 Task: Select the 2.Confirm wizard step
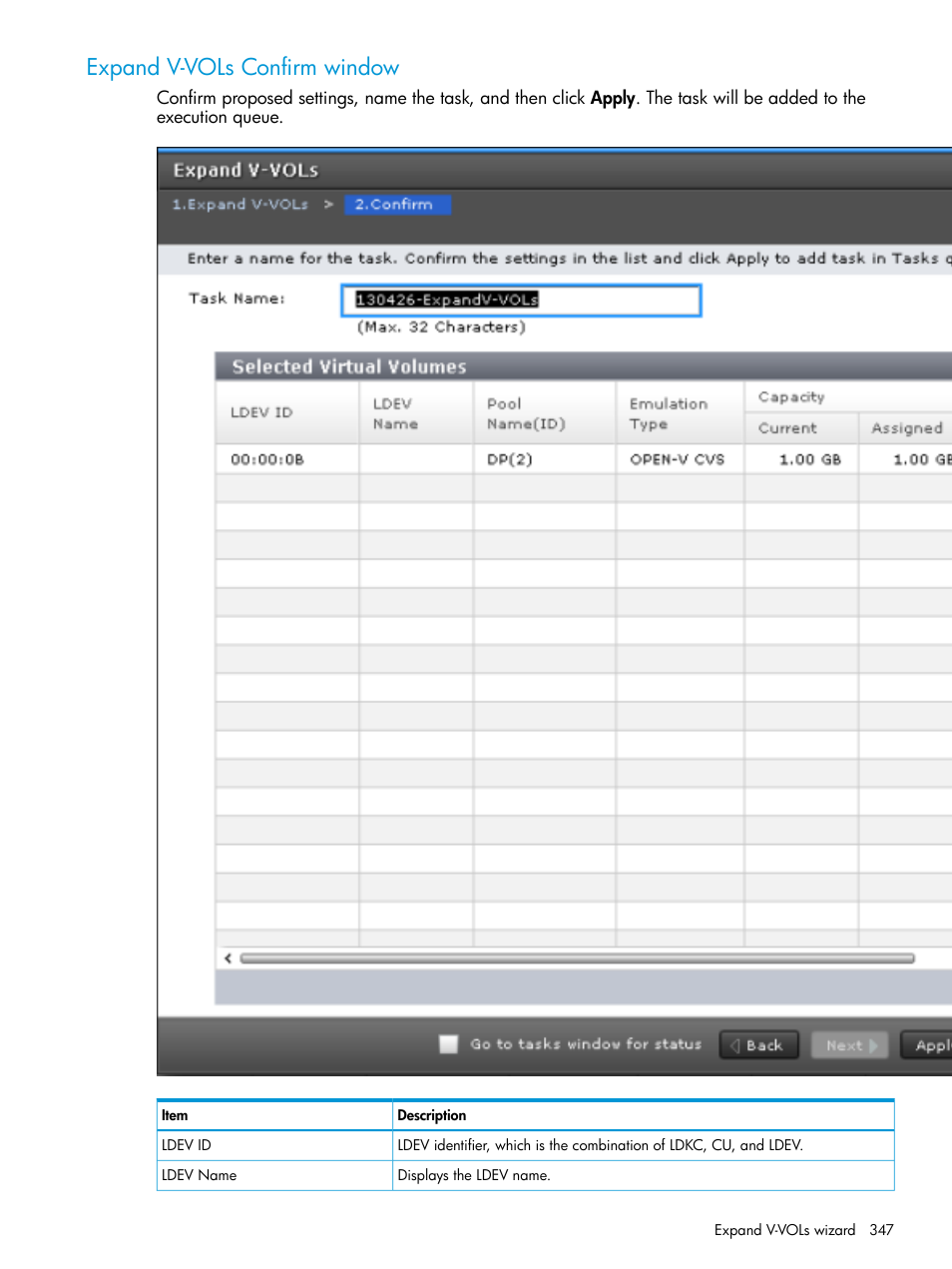tap(397, 205)
